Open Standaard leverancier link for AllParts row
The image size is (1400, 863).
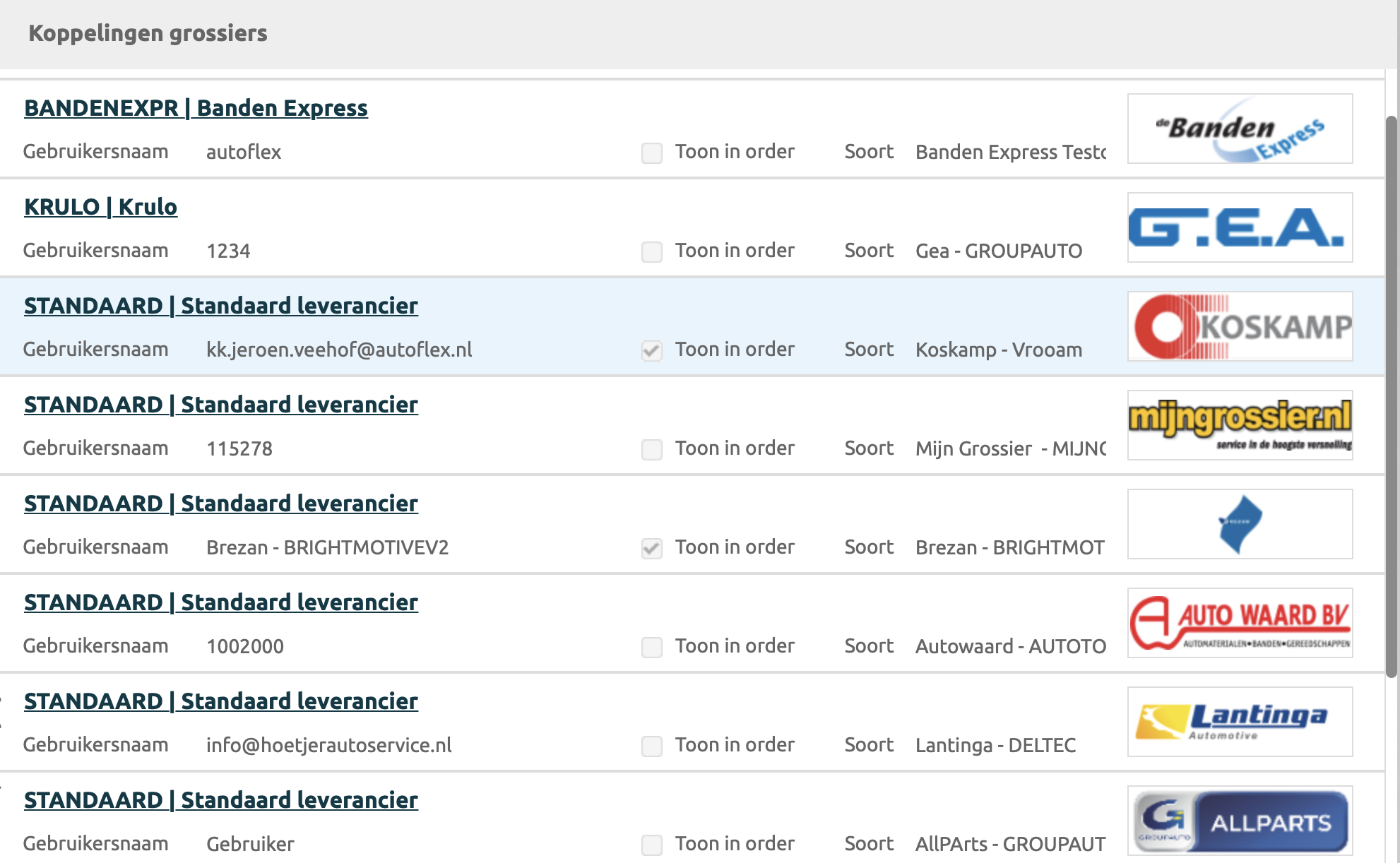pyautogui.click(x=220, y=800)
